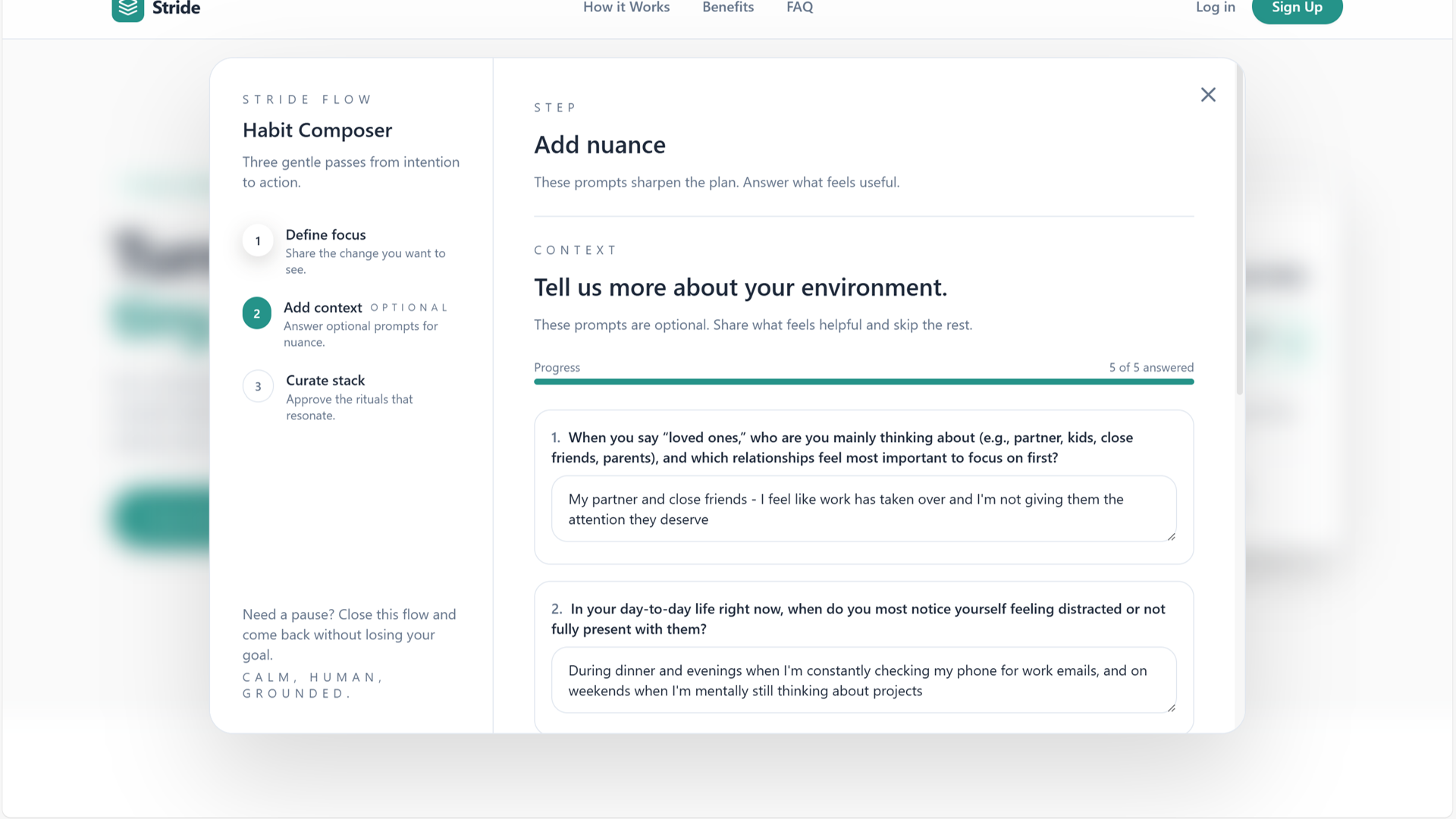Click the Stride logo icon
Screen dimensions: 1456x819
[x=127, y=9]
